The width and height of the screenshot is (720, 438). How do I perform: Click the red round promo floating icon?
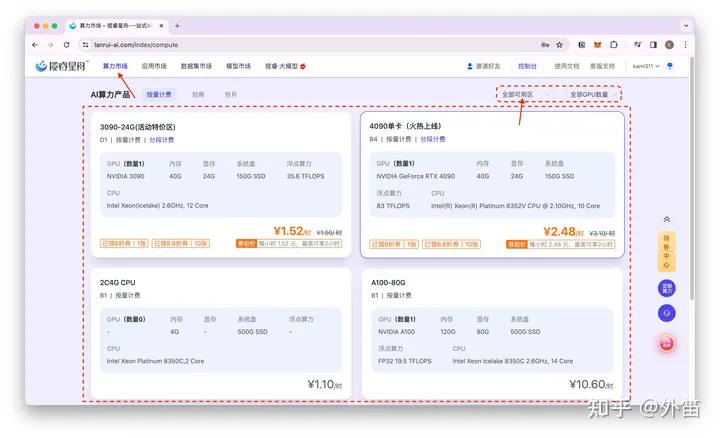click(x=666, y=343)
